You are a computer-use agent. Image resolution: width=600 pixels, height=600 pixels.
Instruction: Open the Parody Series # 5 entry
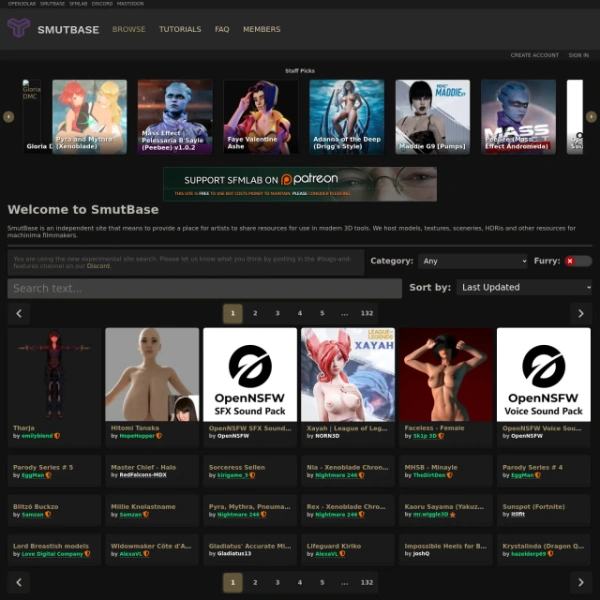point(43,468)
